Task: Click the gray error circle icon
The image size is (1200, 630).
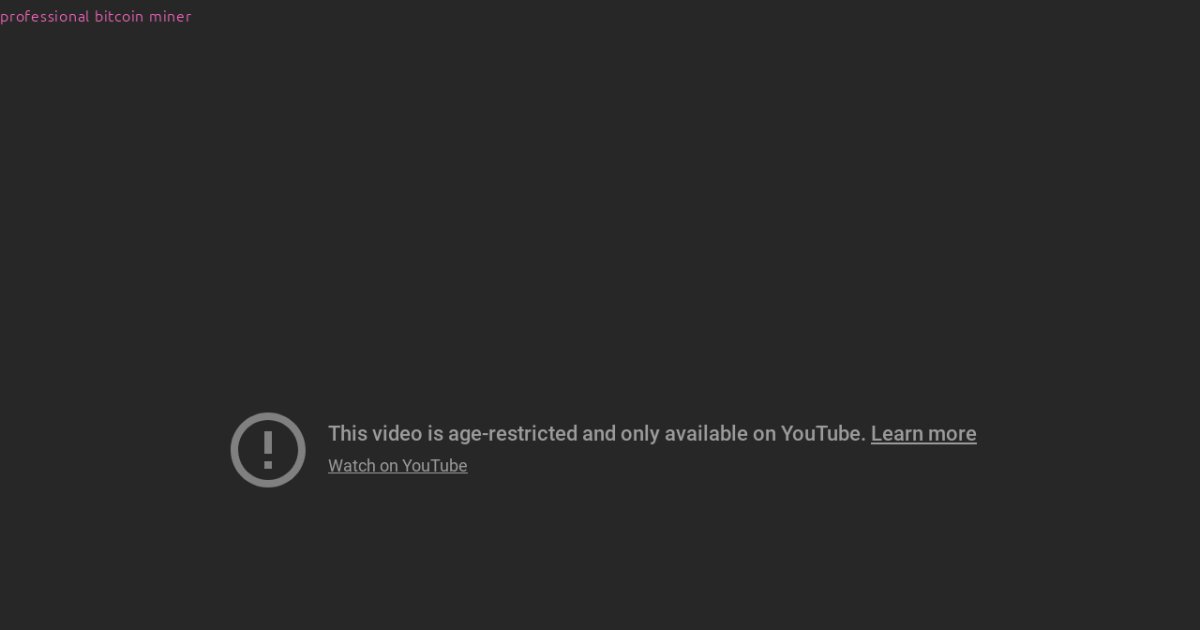Action: (x=268, y=449)
